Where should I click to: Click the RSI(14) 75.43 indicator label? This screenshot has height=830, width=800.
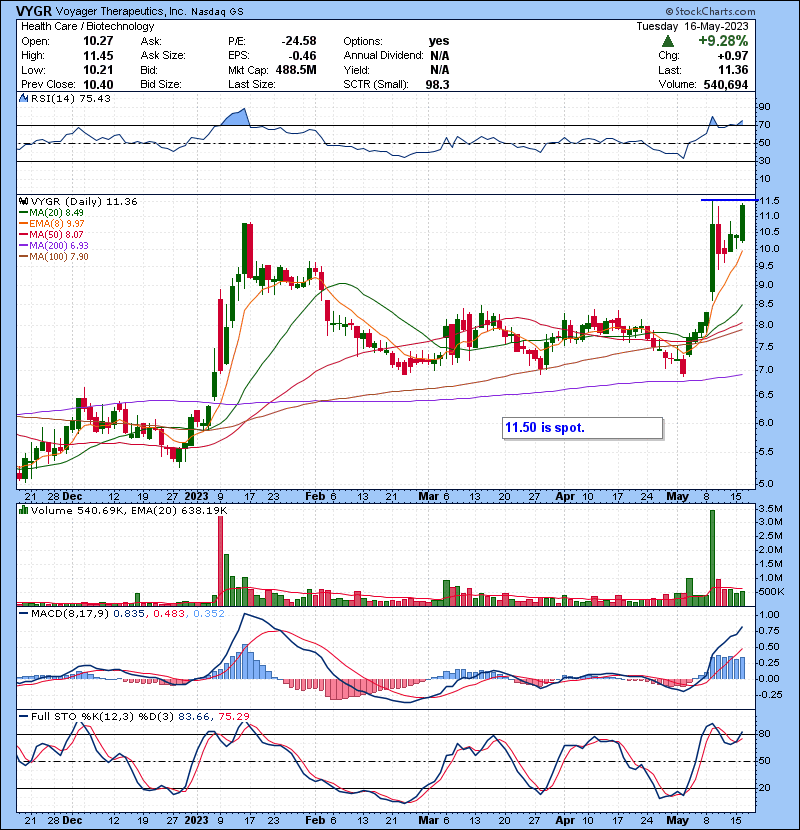tap(70, 98)
